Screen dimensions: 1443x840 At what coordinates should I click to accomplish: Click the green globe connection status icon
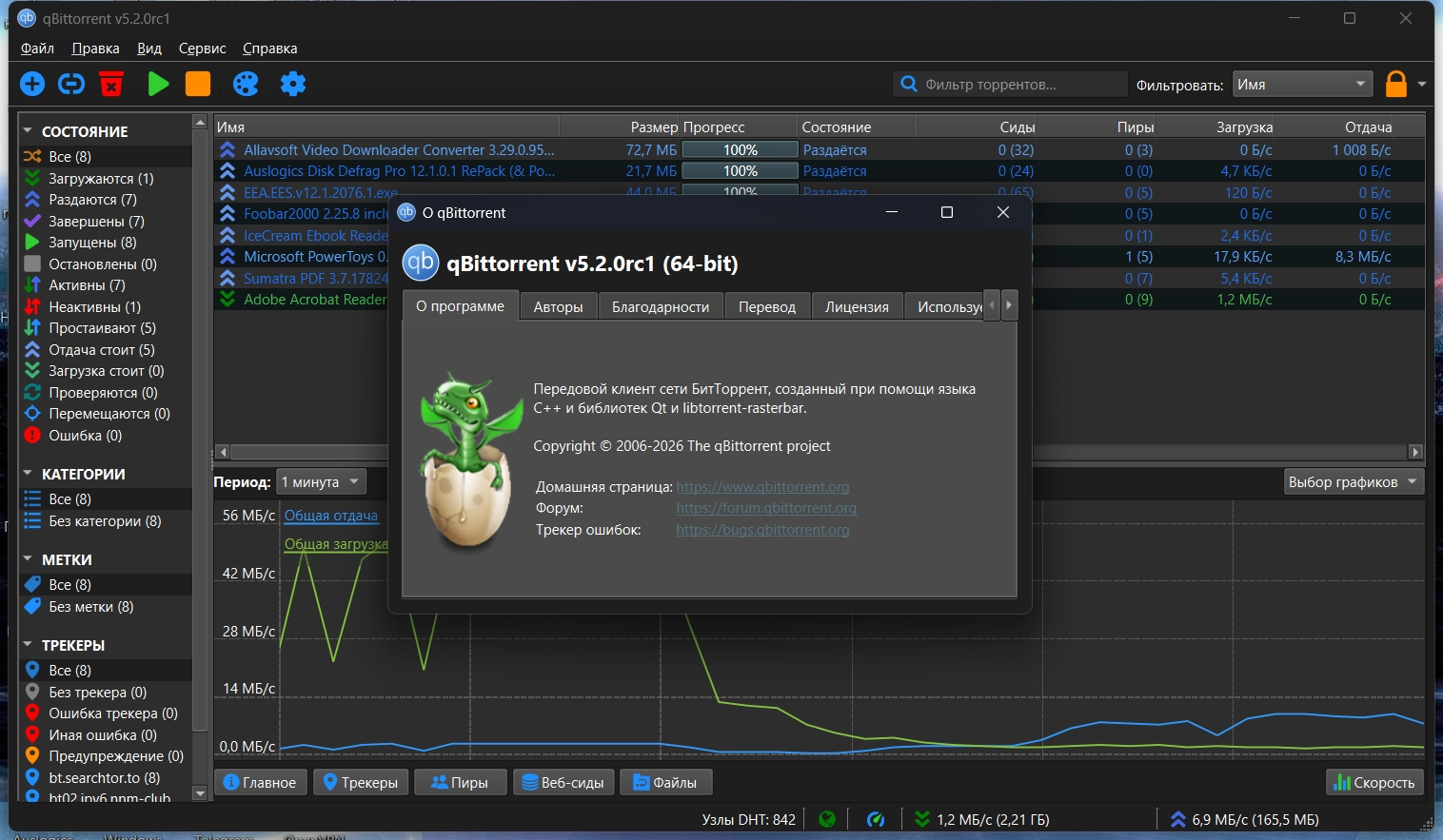pos(827,819)
